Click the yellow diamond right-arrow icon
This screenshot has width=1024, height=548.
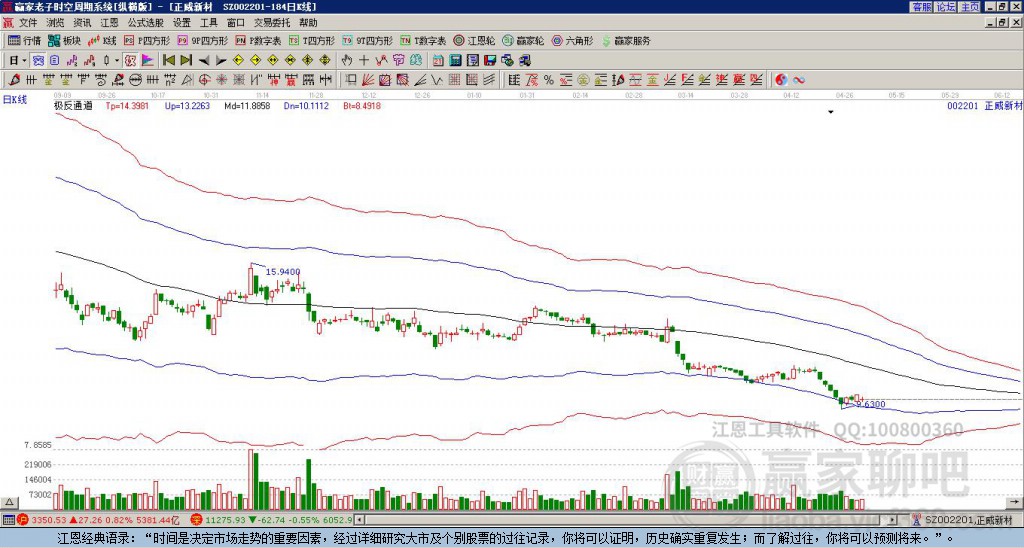pos(255,60)
